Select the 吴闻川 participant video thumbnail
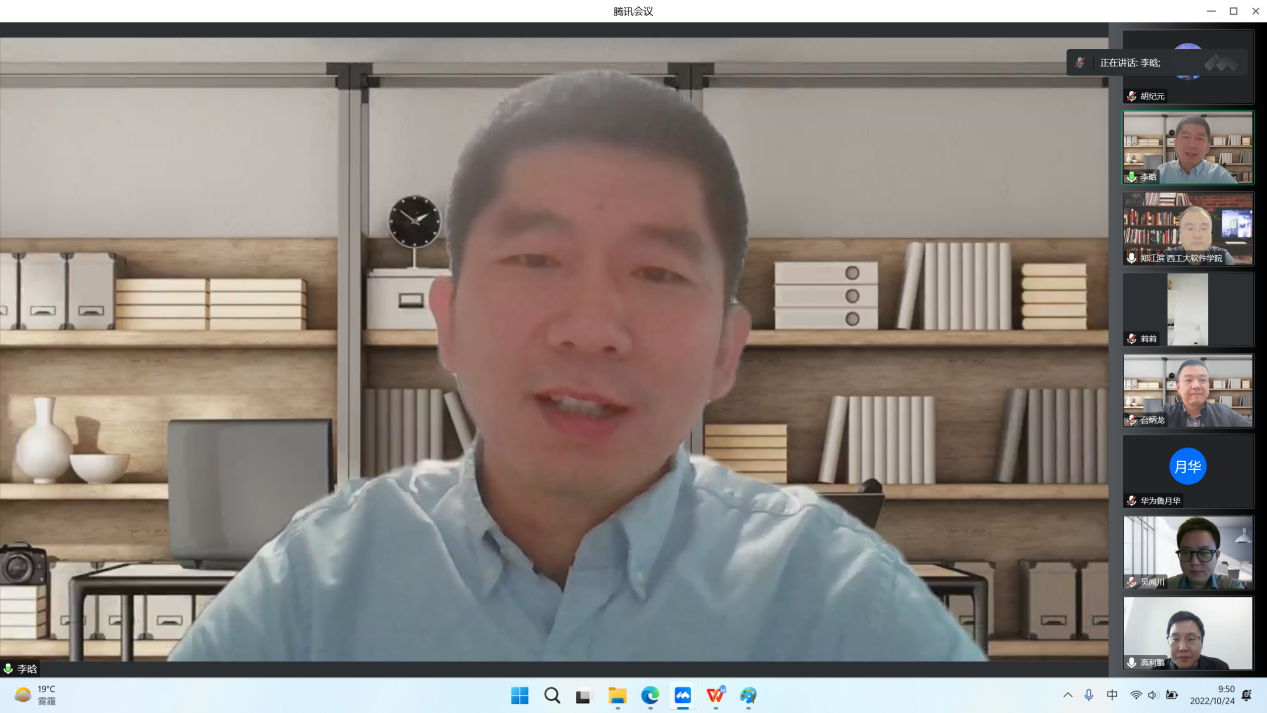The height and width of the screenshot is (713, 1267). pos(1188,551)
